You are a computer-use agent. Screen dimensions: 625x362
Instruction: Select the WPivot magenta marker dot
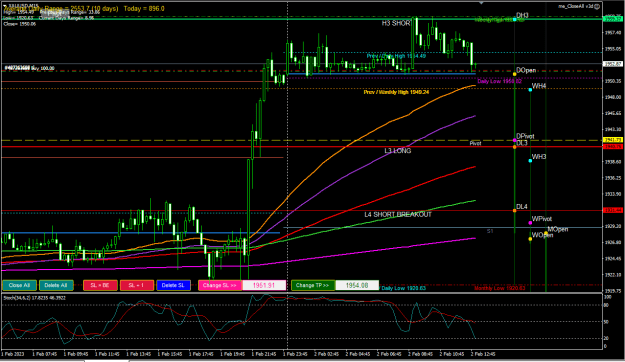pos(530,223)
